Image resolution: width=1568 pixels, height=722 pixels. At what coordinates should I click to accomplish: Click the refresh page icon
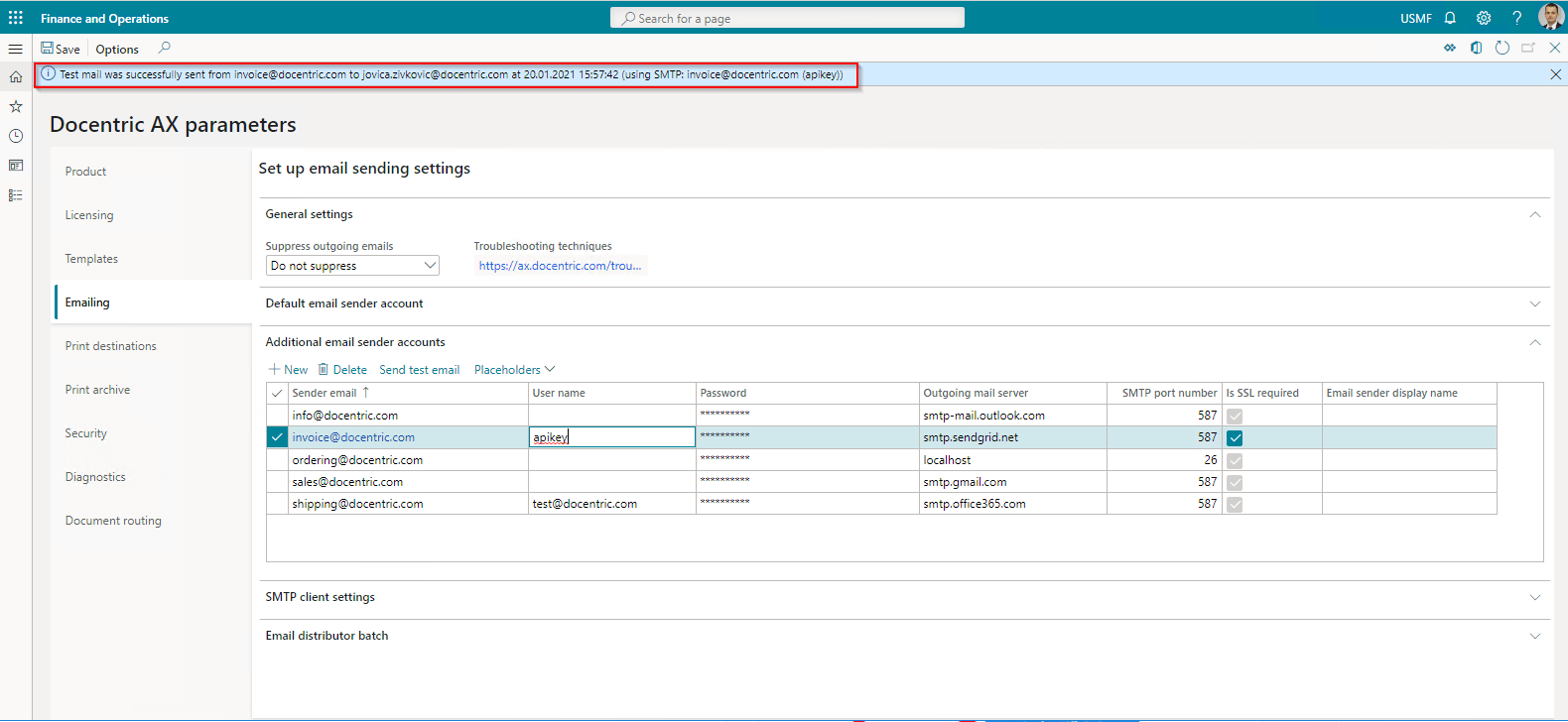coord(1503,48)
